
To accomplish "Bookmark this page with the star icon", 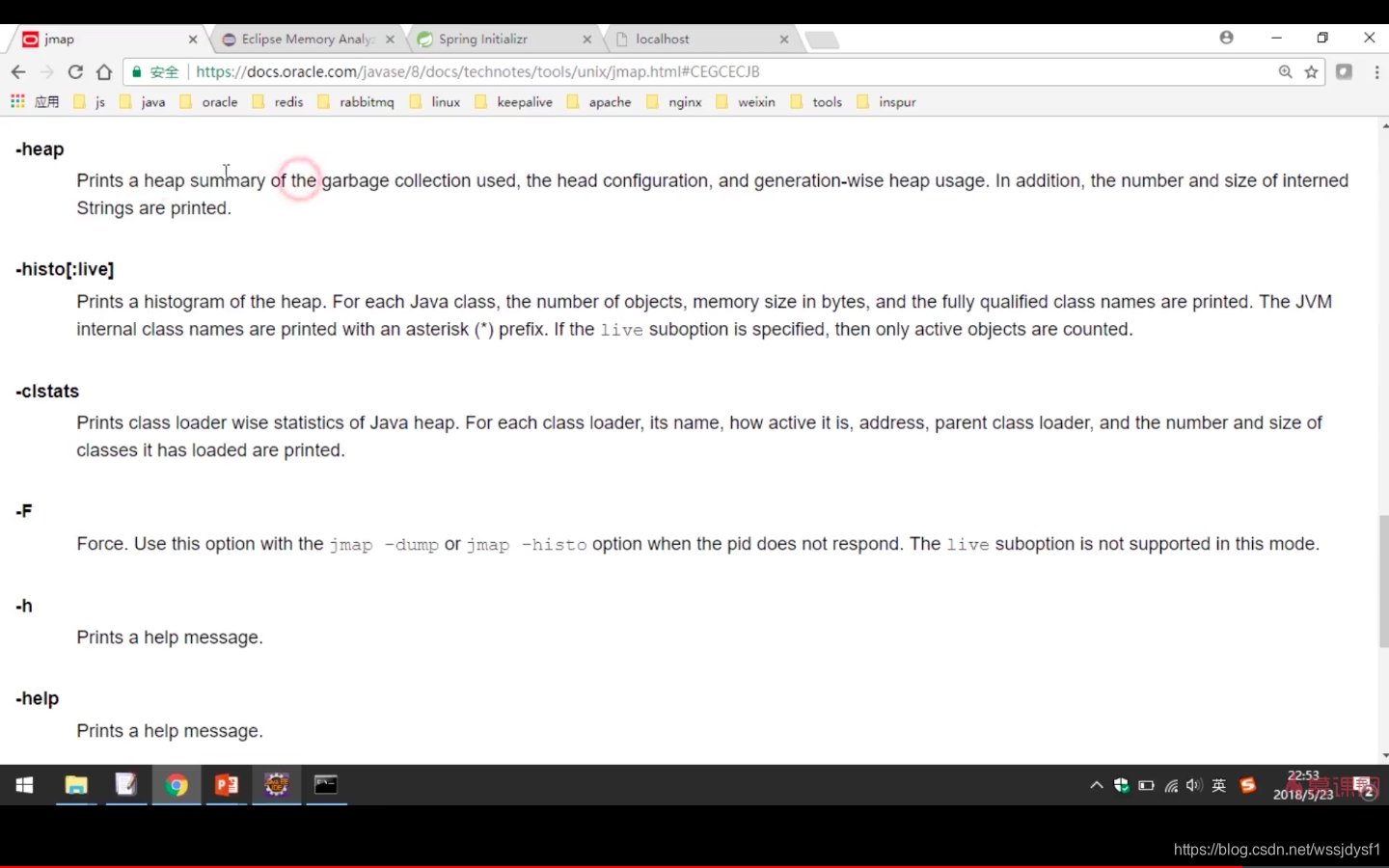I will coord(1311,72).
